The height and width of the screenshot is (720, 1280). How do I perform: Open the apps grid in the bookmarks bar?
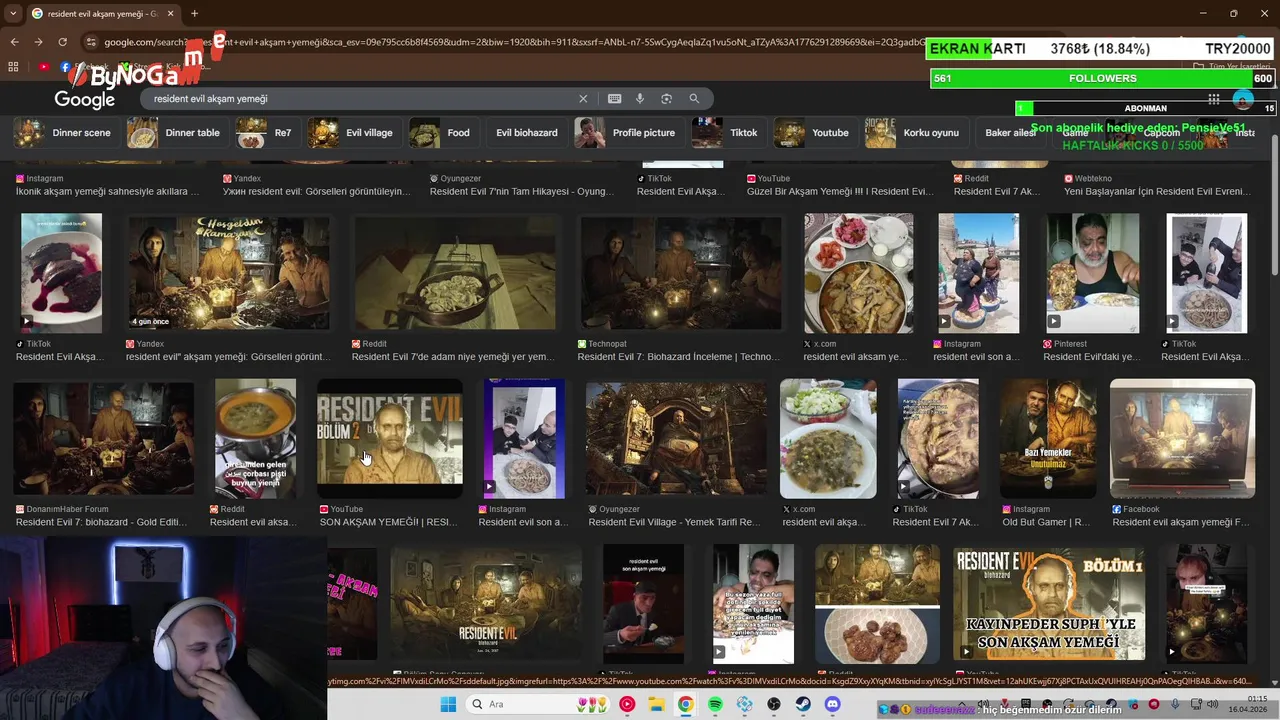point(13,67)
